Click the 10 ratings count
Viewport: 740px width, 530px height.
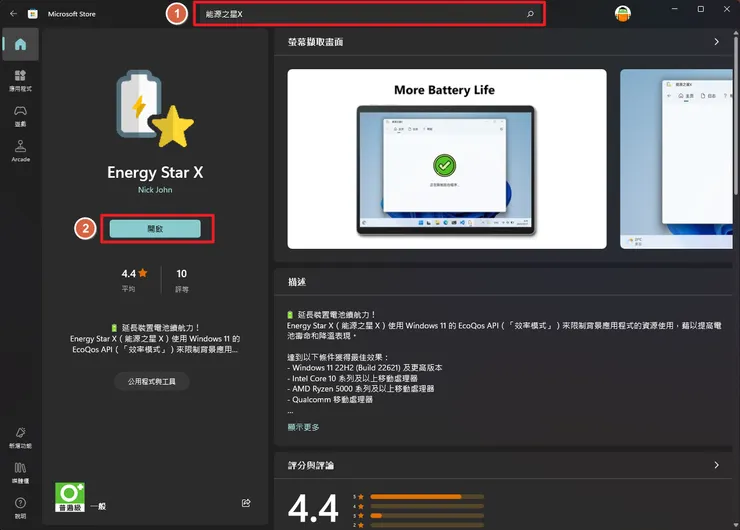click(182, 274)
